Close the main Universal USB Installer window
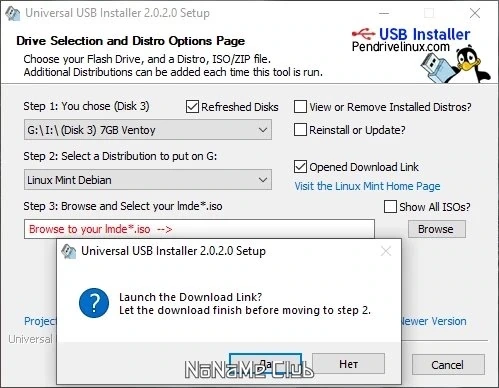 (x=475, y=13)
